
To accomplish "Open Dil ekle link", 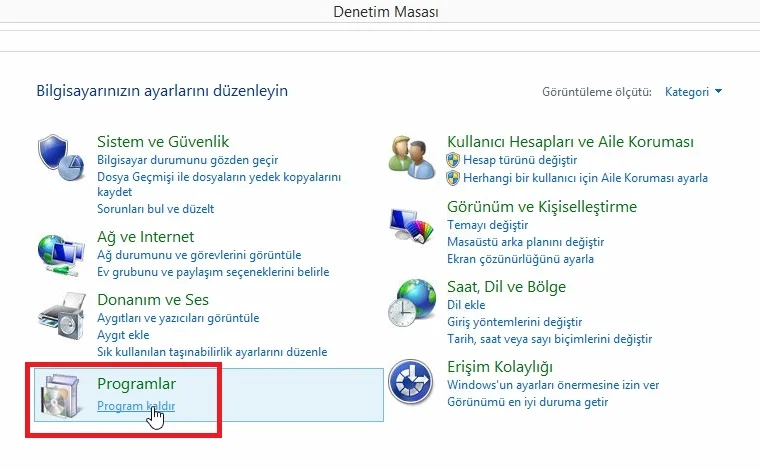I will click(x=466, y=305).
